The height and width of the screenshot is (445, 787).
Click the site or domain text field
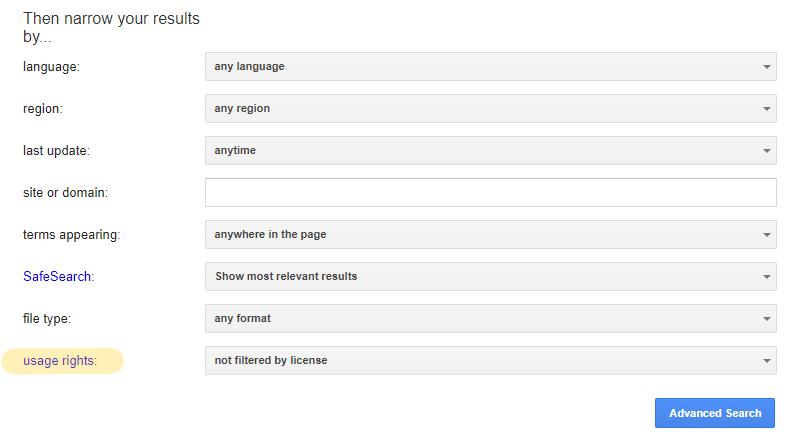click(490, 193)
